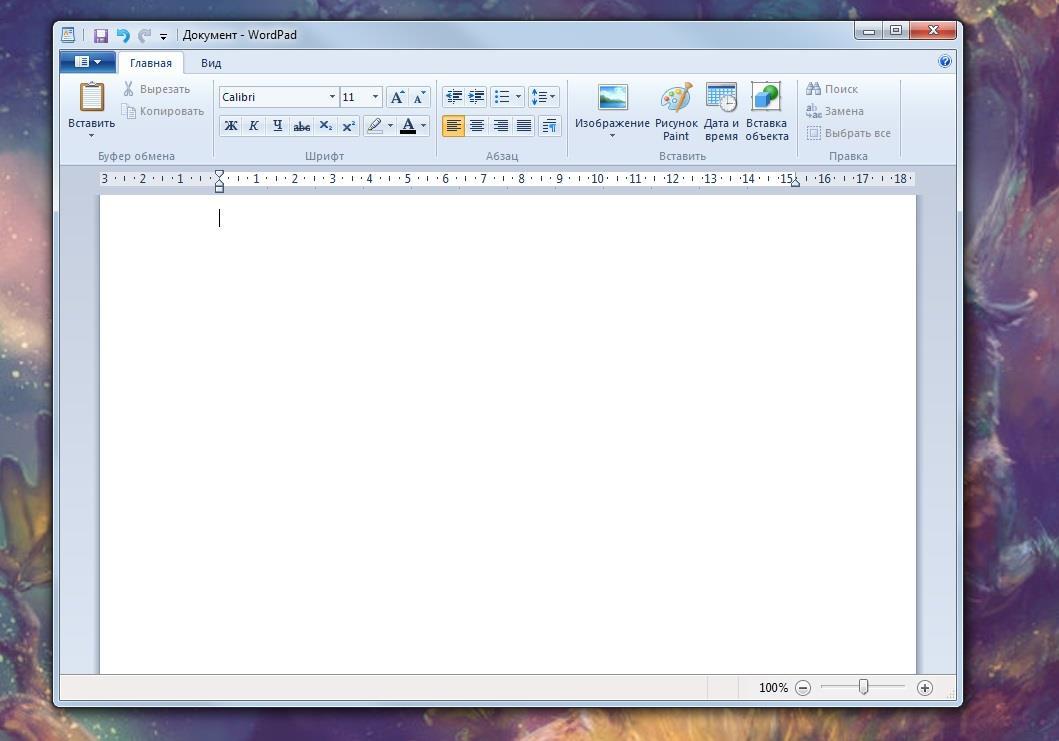Image resolution: width=1059 pixels, height=741 pixels.
Task: Expand the font size dropdown showing 11
Action: pyautogui.click(x=375, y=97)
